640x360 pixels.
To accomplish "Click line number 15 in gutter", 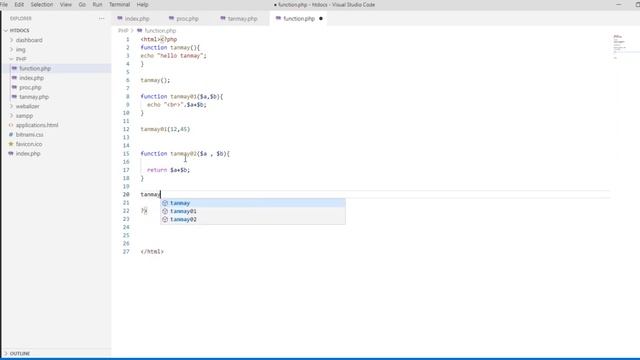I will tap(126, 153).
